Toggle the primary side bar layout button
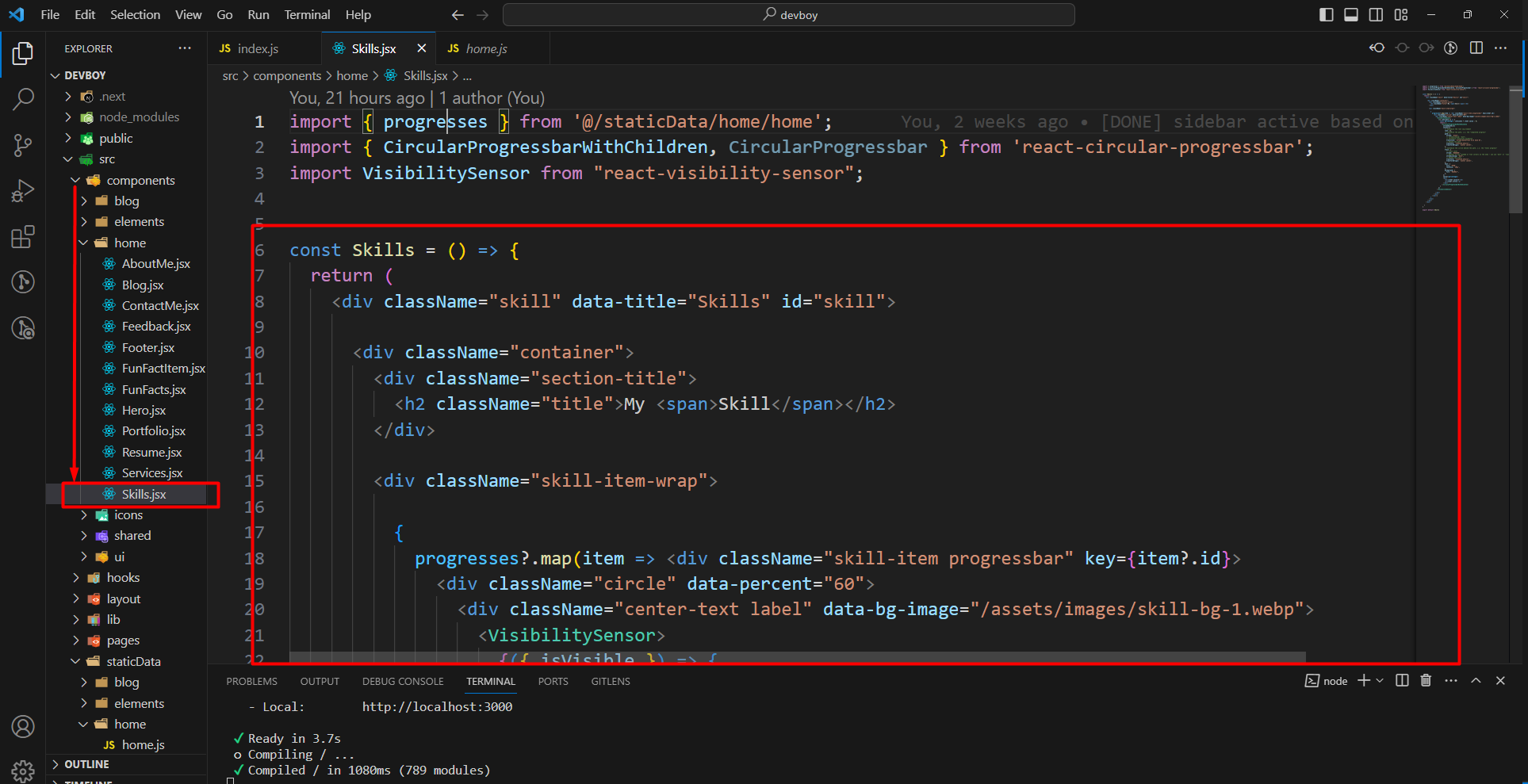The height and width of the screenshot is (784, 1528). 1326,15
